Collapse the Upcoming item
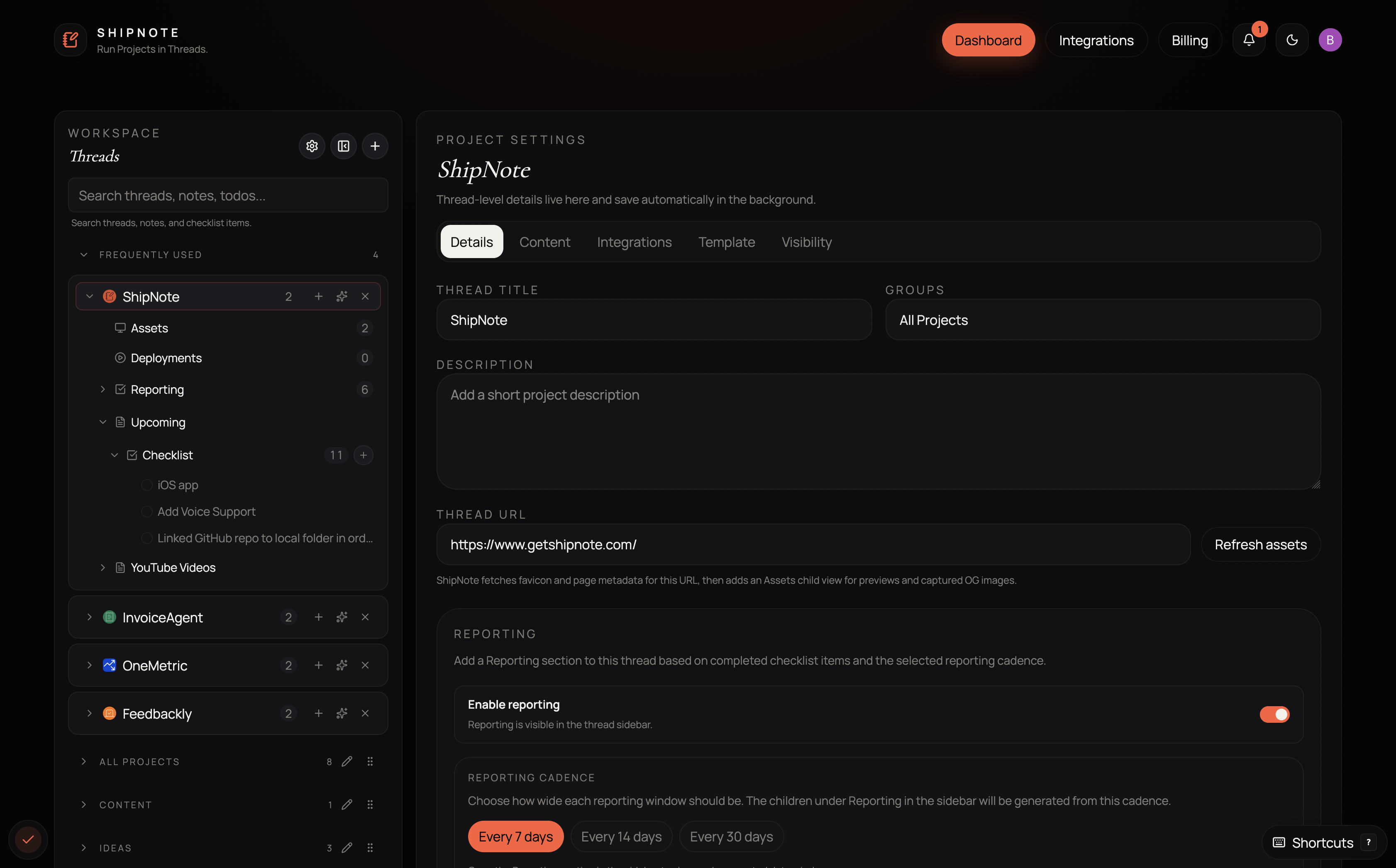The image size is (1396, 868). click(103, 422)
